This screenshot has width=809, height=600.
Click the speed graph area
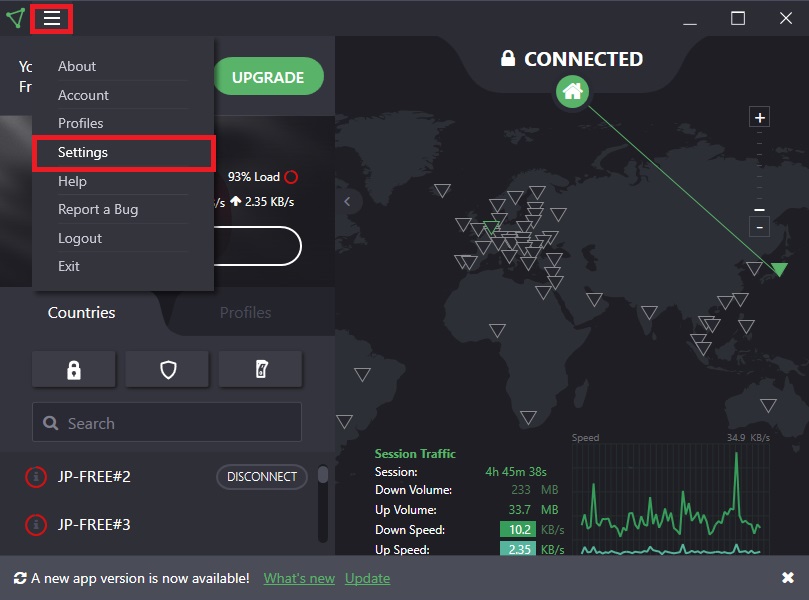pos(671,499)
